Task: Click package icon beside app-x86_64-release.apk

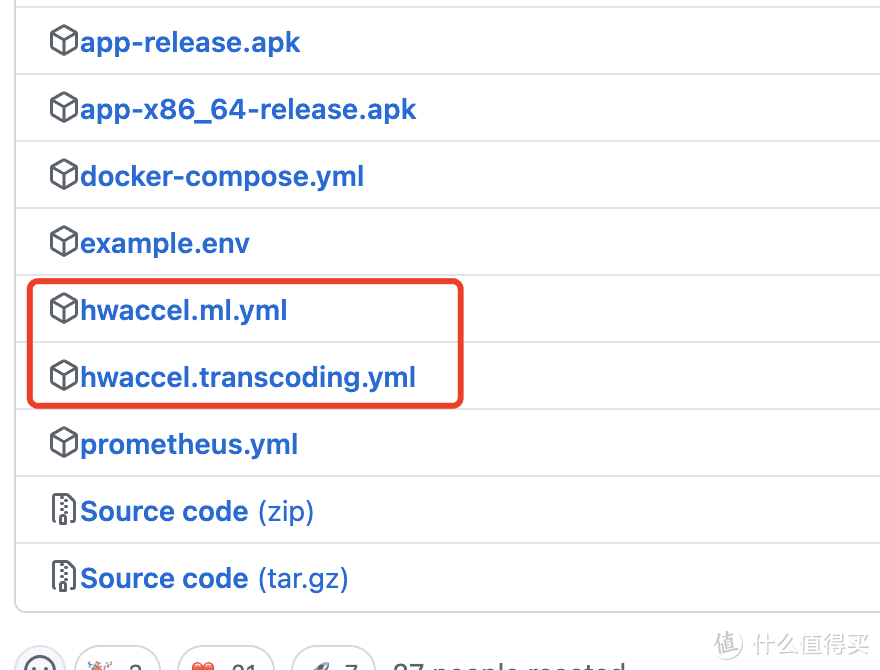Action: point(63,107)
